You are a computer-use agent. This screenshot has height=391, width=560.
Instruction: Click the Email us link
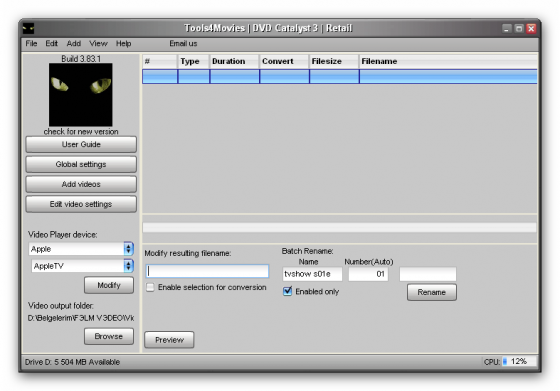point(183,44)
